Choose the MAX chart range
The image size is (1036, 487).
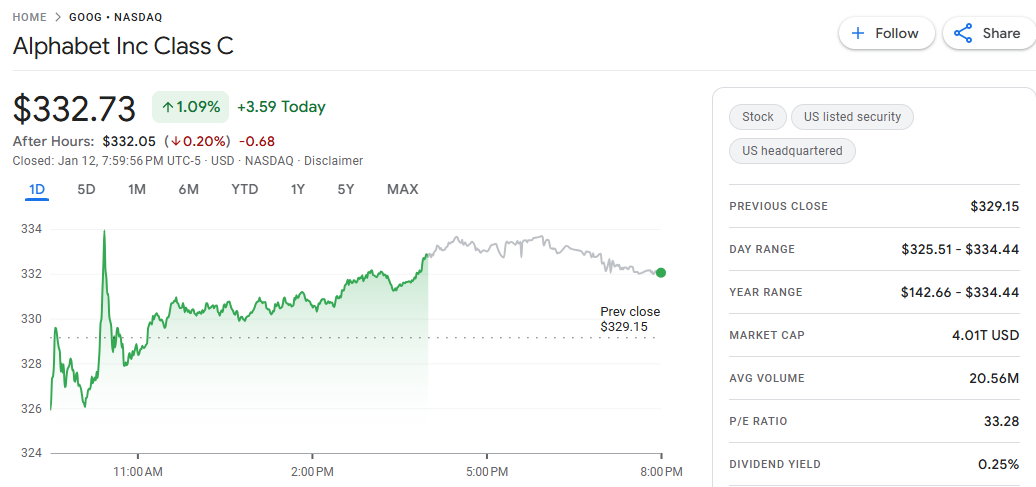[402, 189]
